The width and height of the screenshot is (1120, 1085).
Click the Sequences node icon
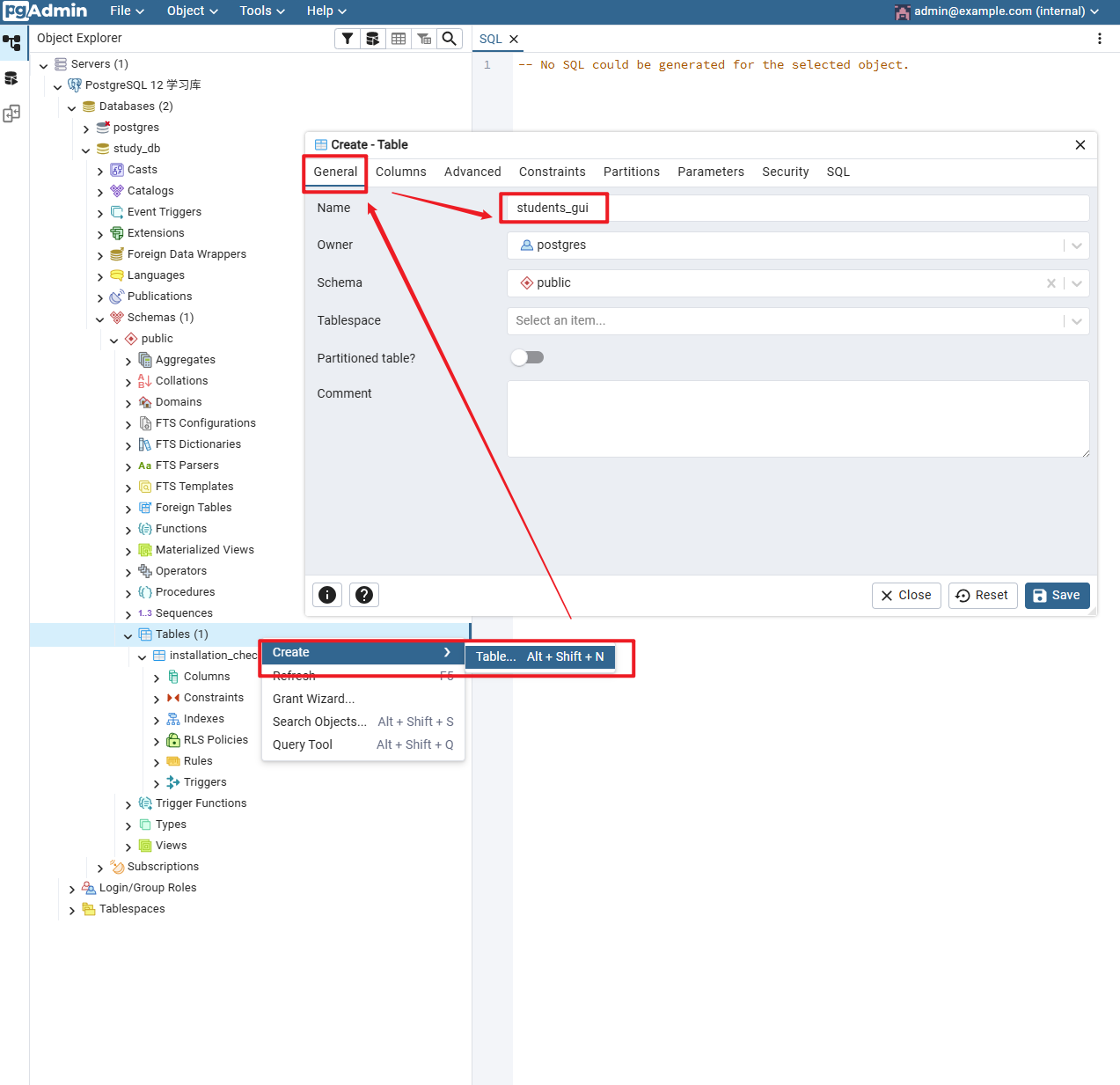(145, 613)
